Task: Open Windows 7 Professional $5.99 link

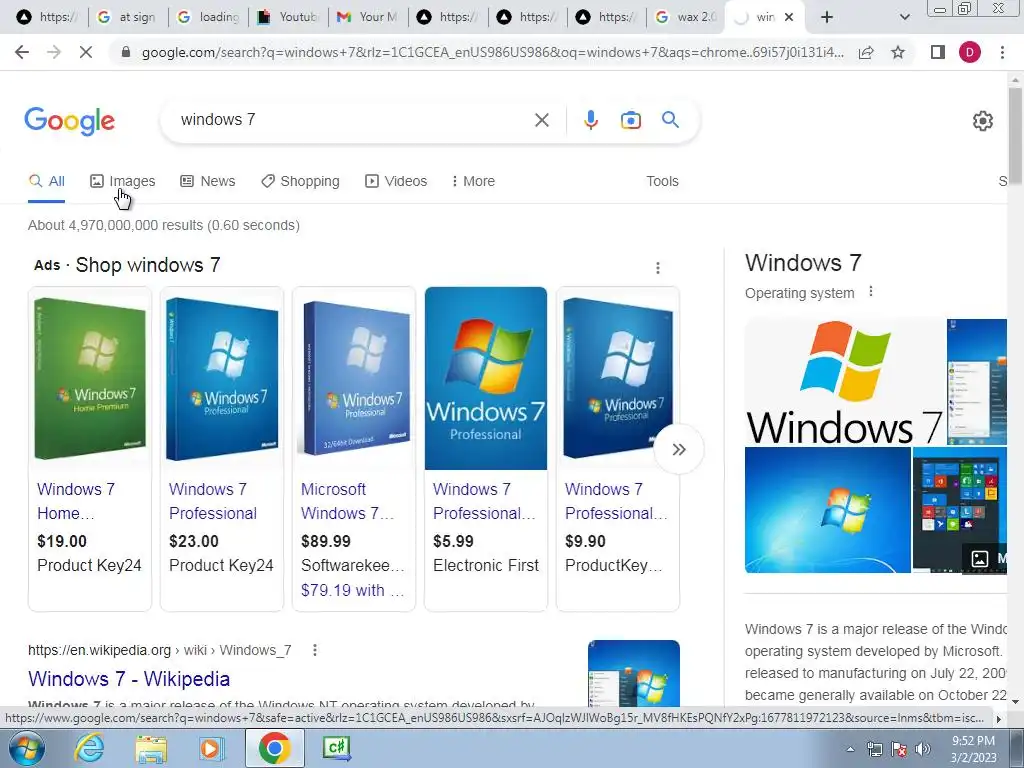Action: coord(484,501)
